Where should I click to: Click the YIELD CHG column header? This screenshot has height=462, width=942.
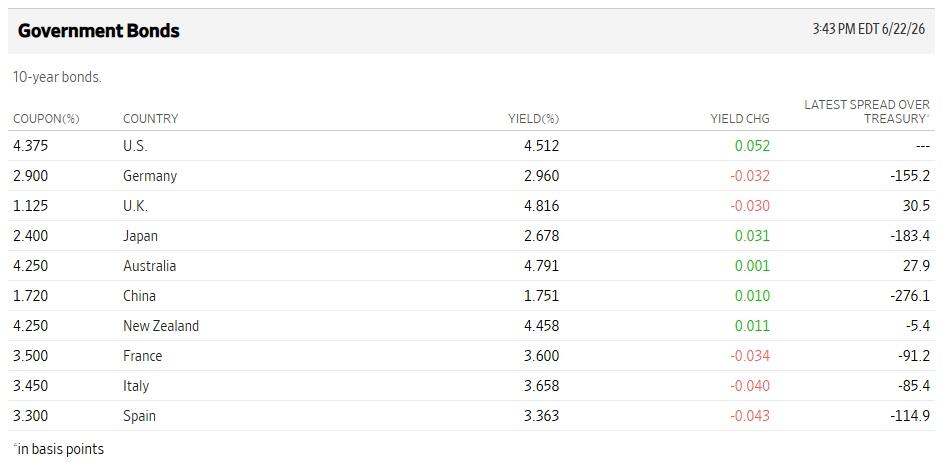click(740, 119)
